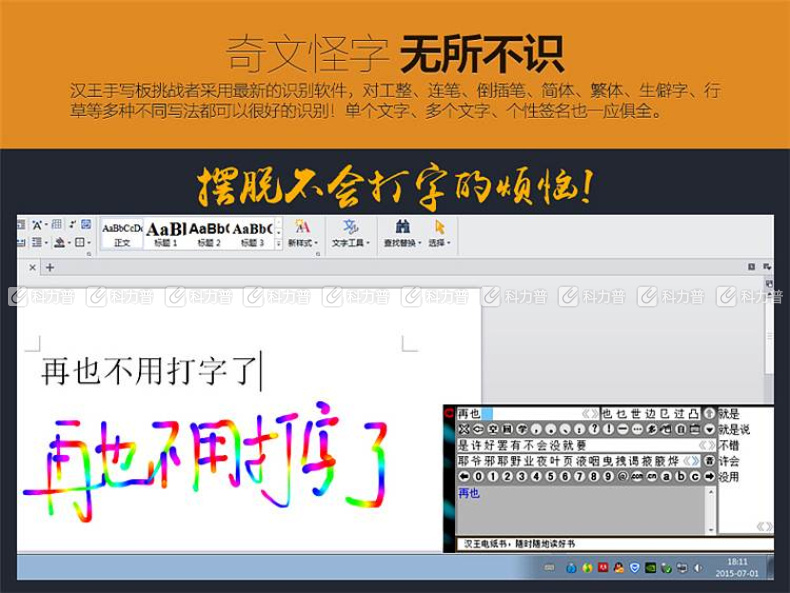
Task: Insert the exclamation mark key
Action: pyautogui.click(x=609, y=430)
